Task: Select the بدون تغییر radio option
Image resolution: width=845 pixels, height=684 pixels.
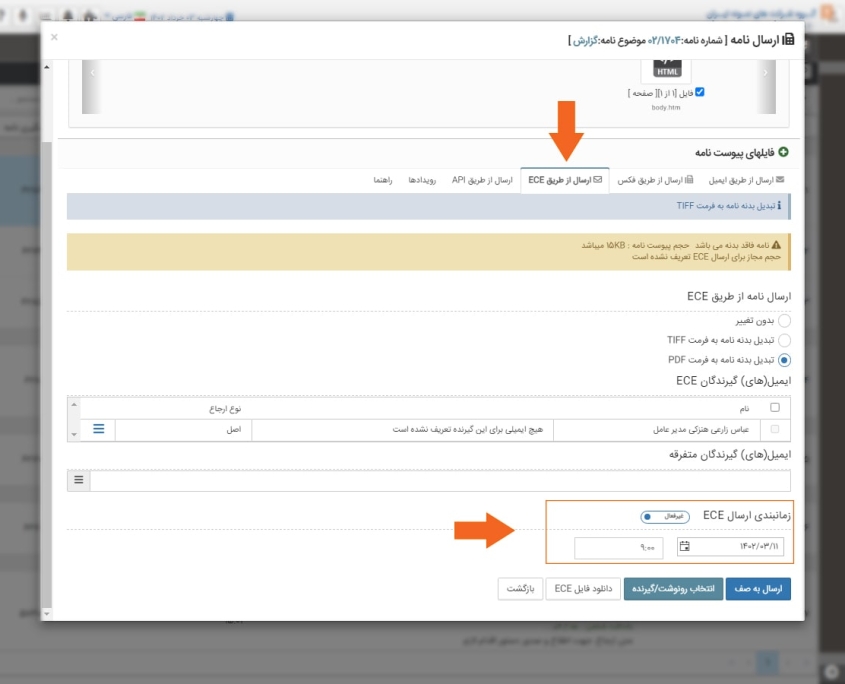Action: (x=784, y=321)
